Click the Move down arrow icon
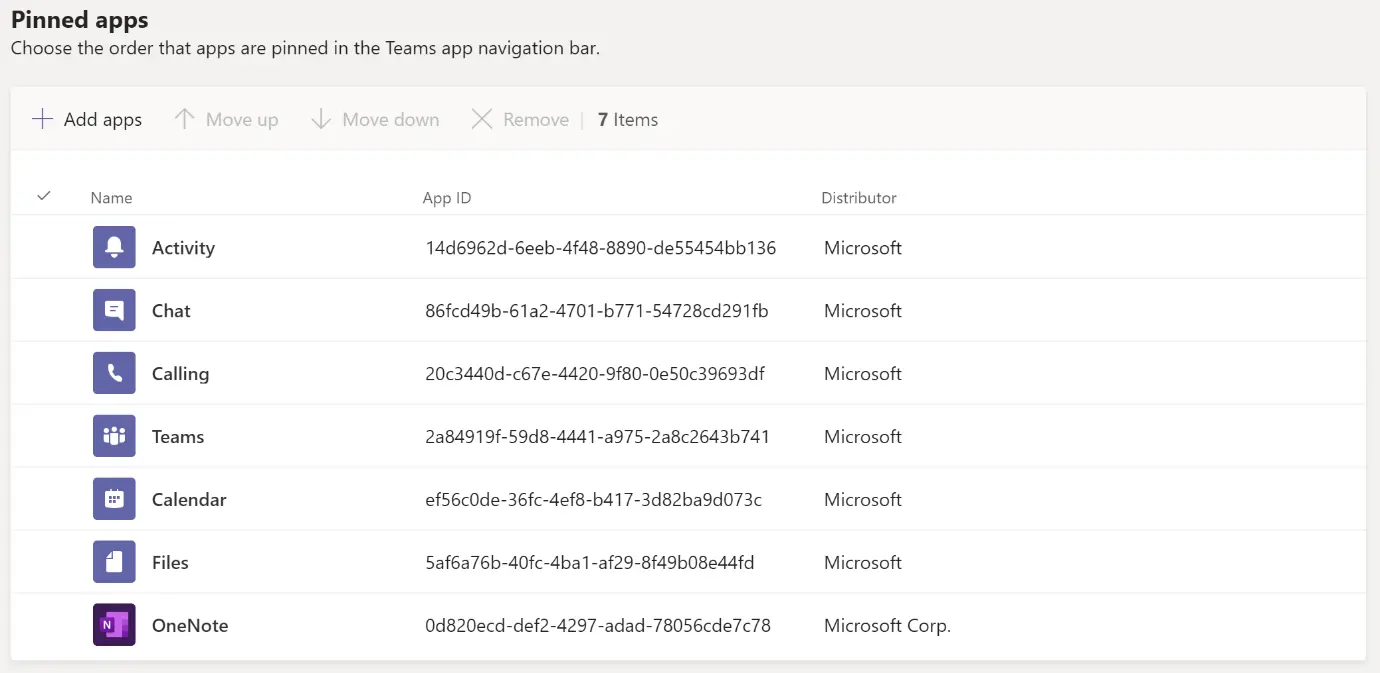The image size is (1380, 673). (320, 119)
